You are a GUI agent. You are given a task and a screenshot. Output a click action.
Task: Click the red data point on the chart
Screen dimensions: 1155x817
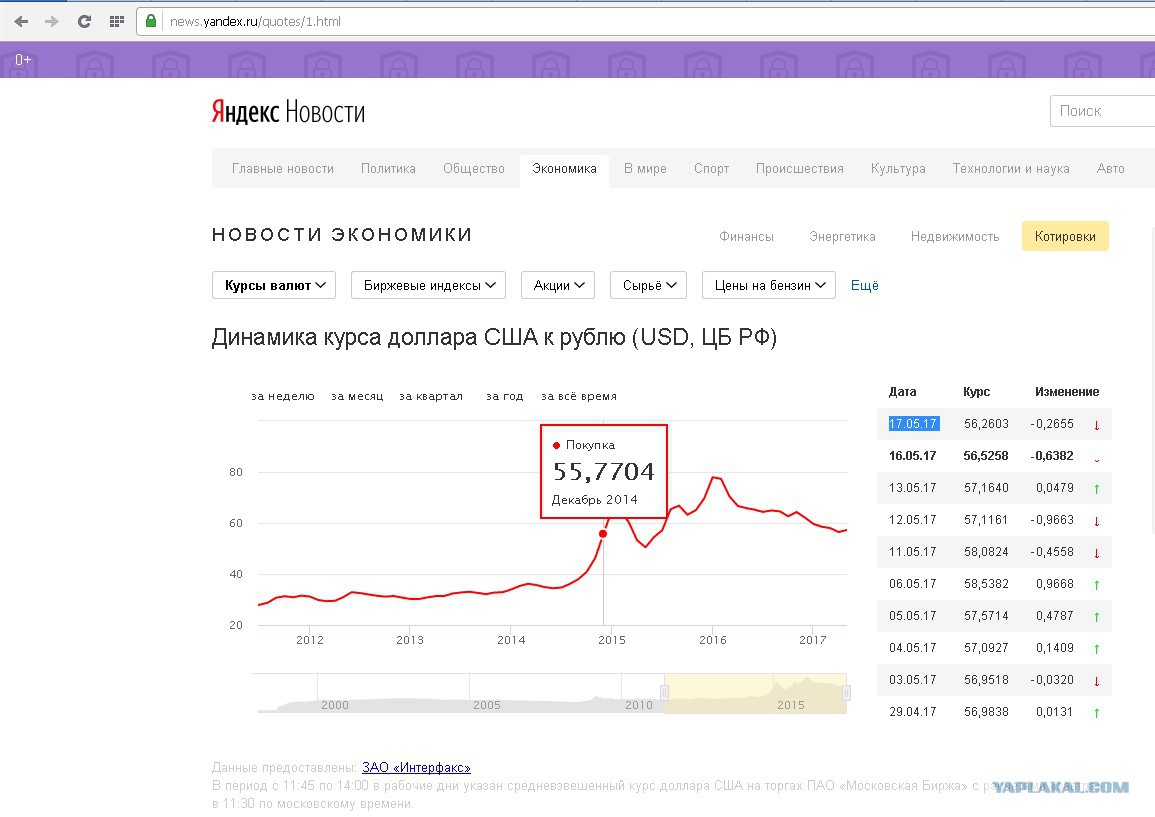tap(603, 533)
